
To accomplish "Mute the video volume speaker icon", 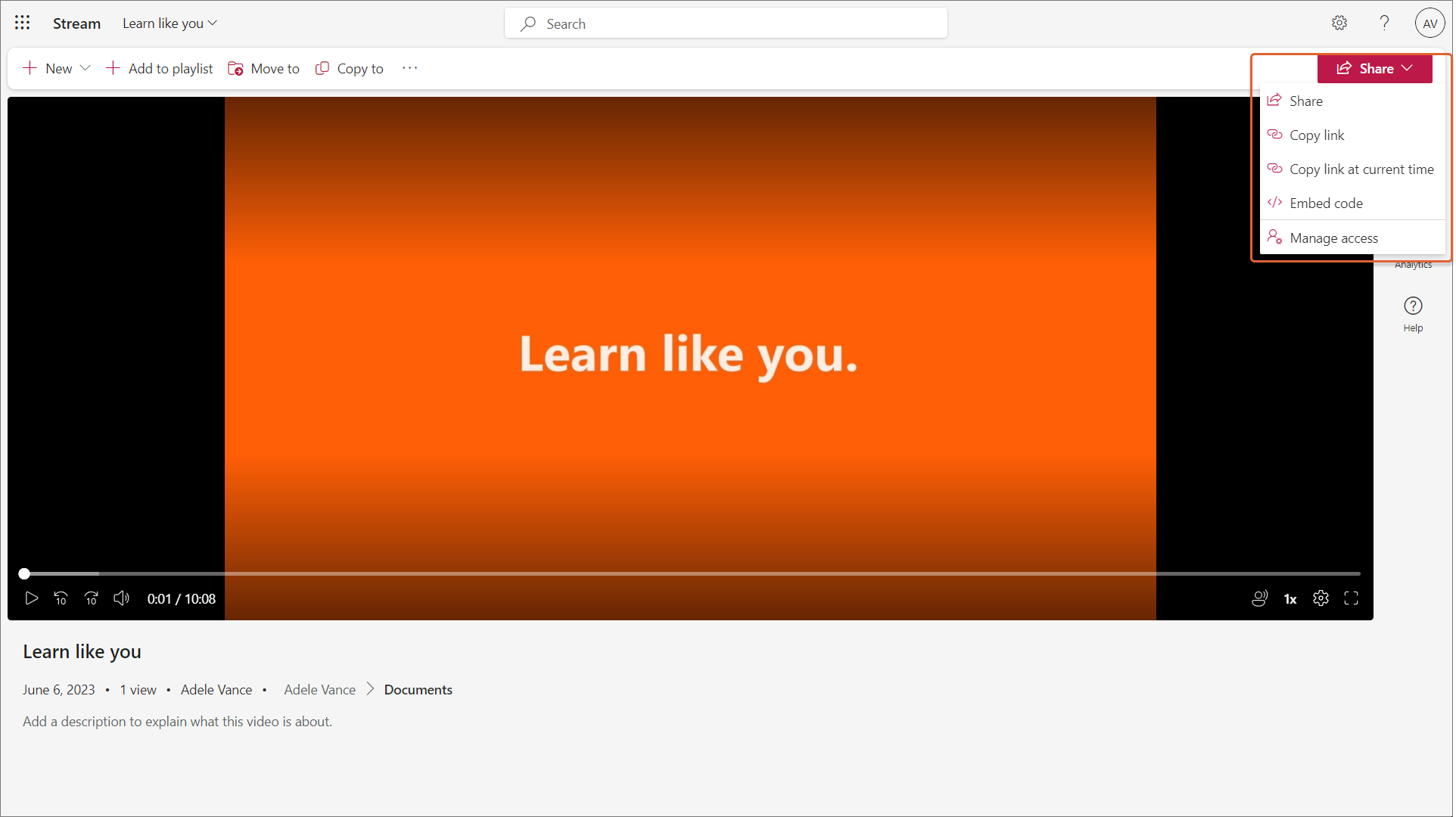I will click(x=121, y=598).
